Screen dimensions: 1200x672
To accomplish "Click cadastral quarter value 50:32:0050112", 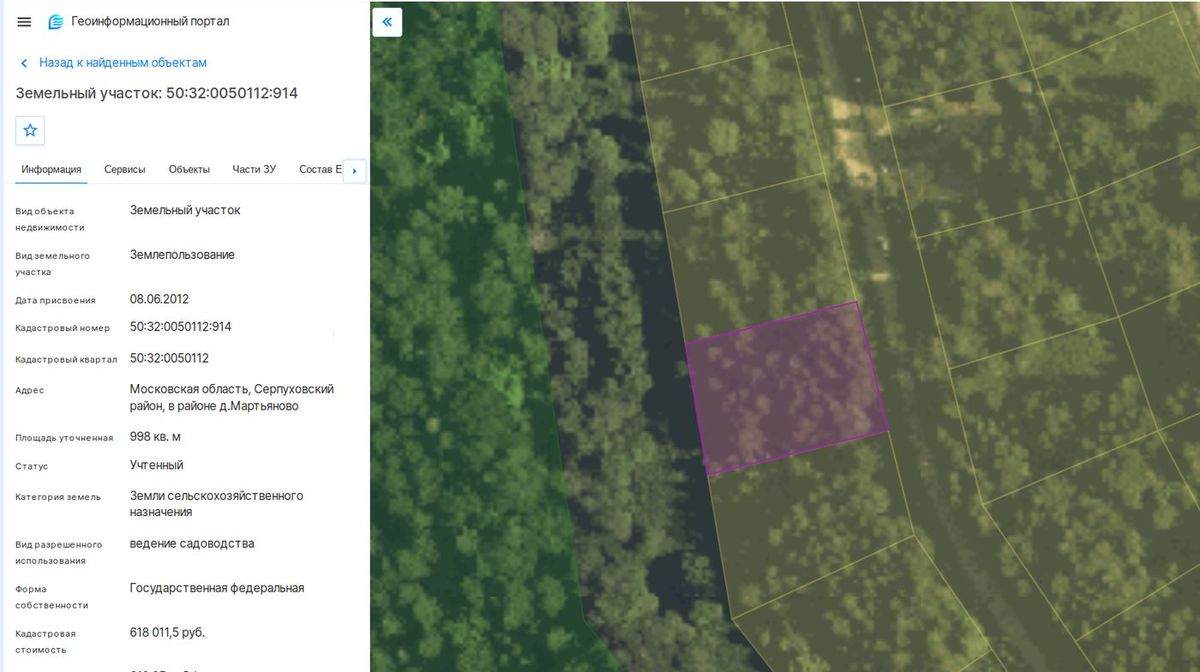I will click(169, 358).
